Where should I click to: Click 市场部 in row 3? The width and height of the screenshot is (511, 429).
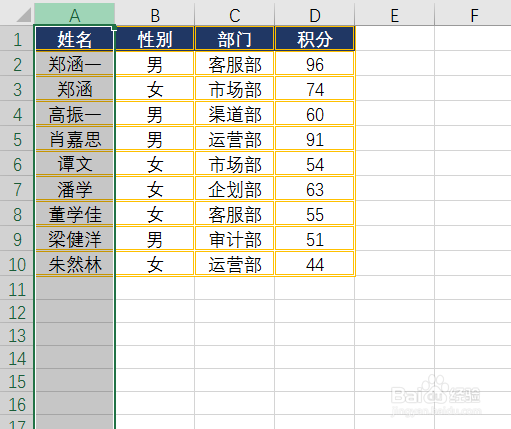(x=235, y=89)
